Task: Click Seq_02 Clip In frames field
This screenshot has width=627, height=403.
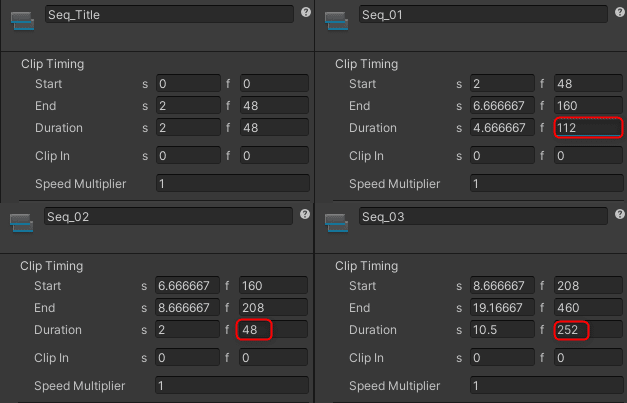Action: (274, 357)
